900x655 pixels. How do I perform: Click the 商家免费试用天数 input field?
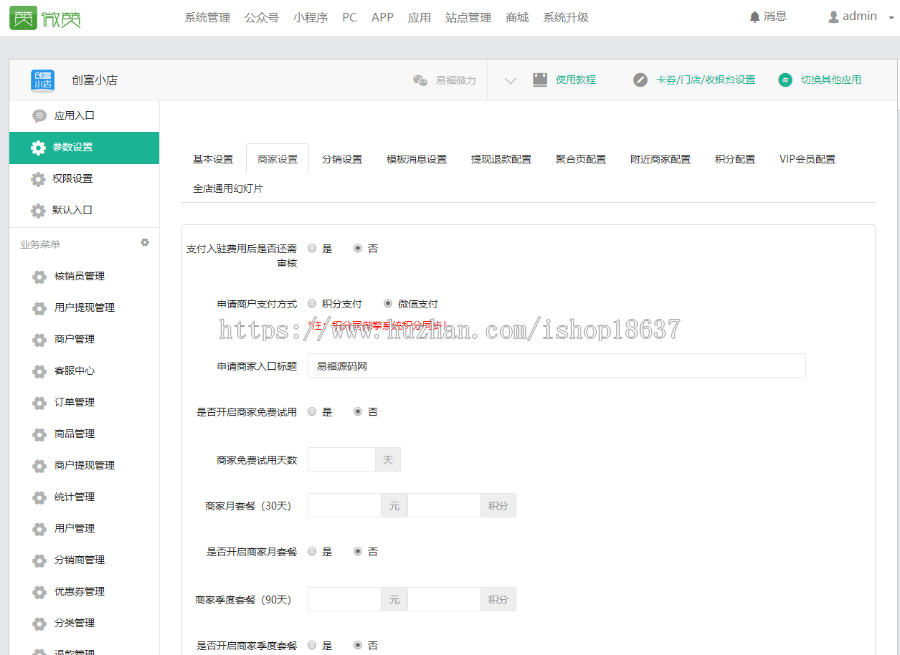coord(342,460)
